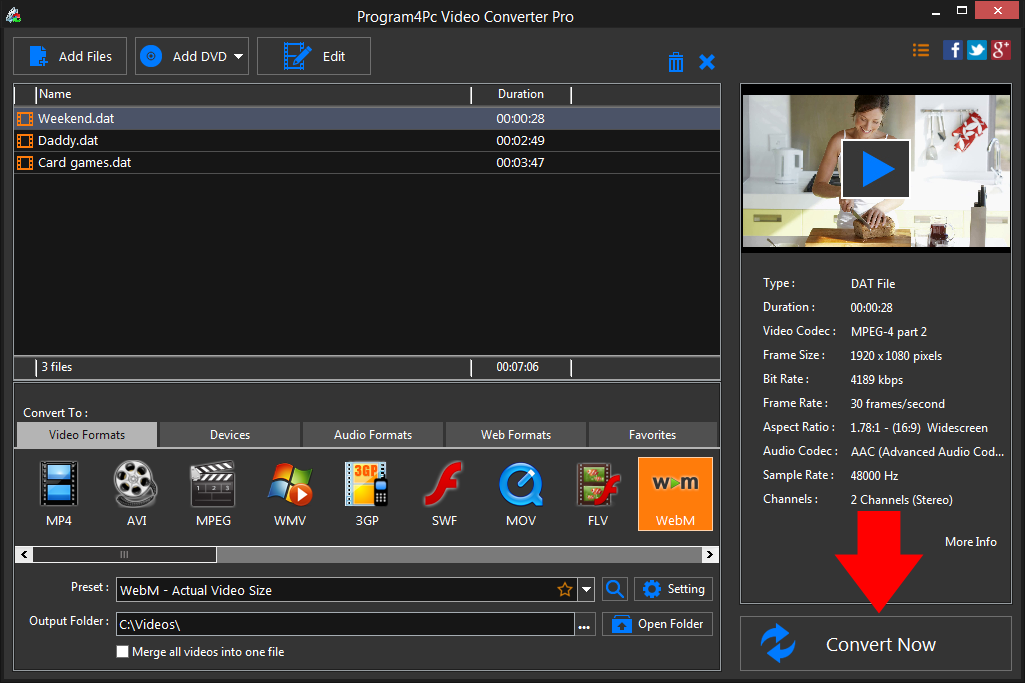
Task: Enable Merge all videos into one file
Action: pyautogui.click(x=123, y=652)
